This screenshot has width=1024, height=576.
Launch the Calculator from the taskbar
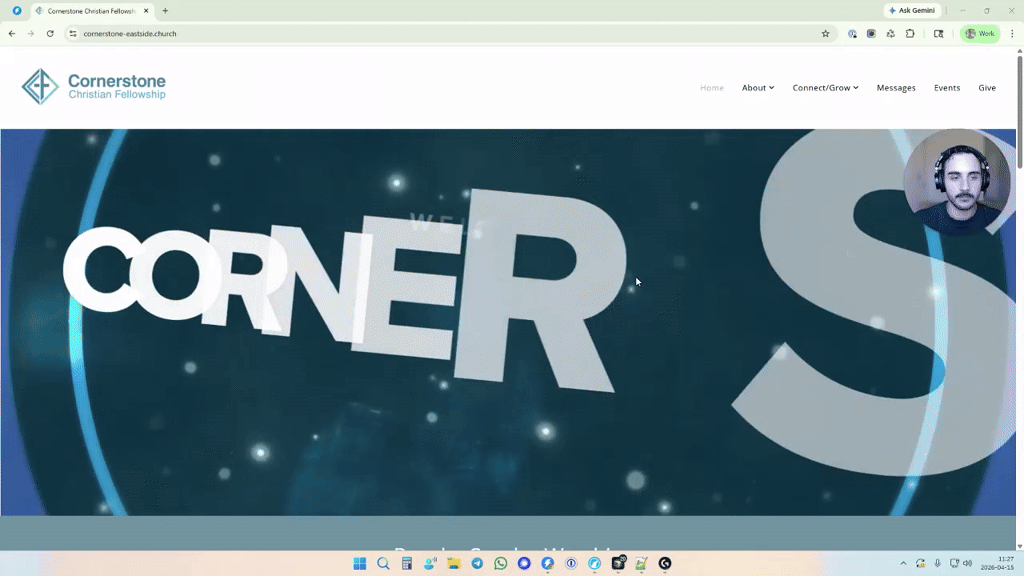[x=407, y=563]
